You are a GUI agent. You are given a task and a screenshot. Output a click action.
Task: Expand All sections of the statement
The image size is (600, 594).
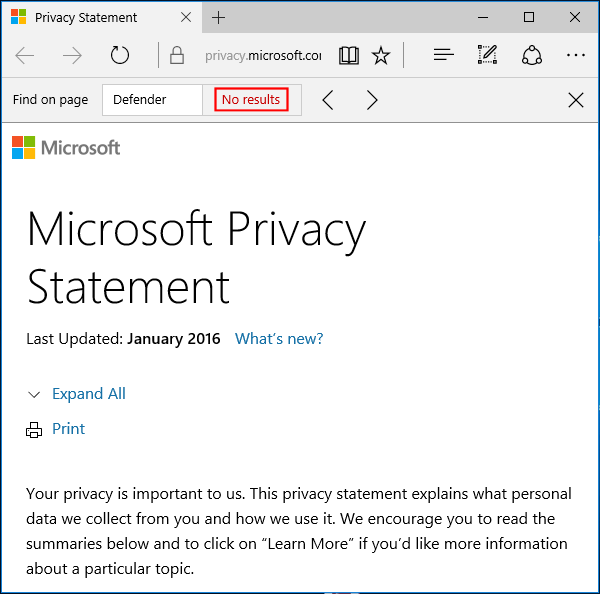click(88, 394)
